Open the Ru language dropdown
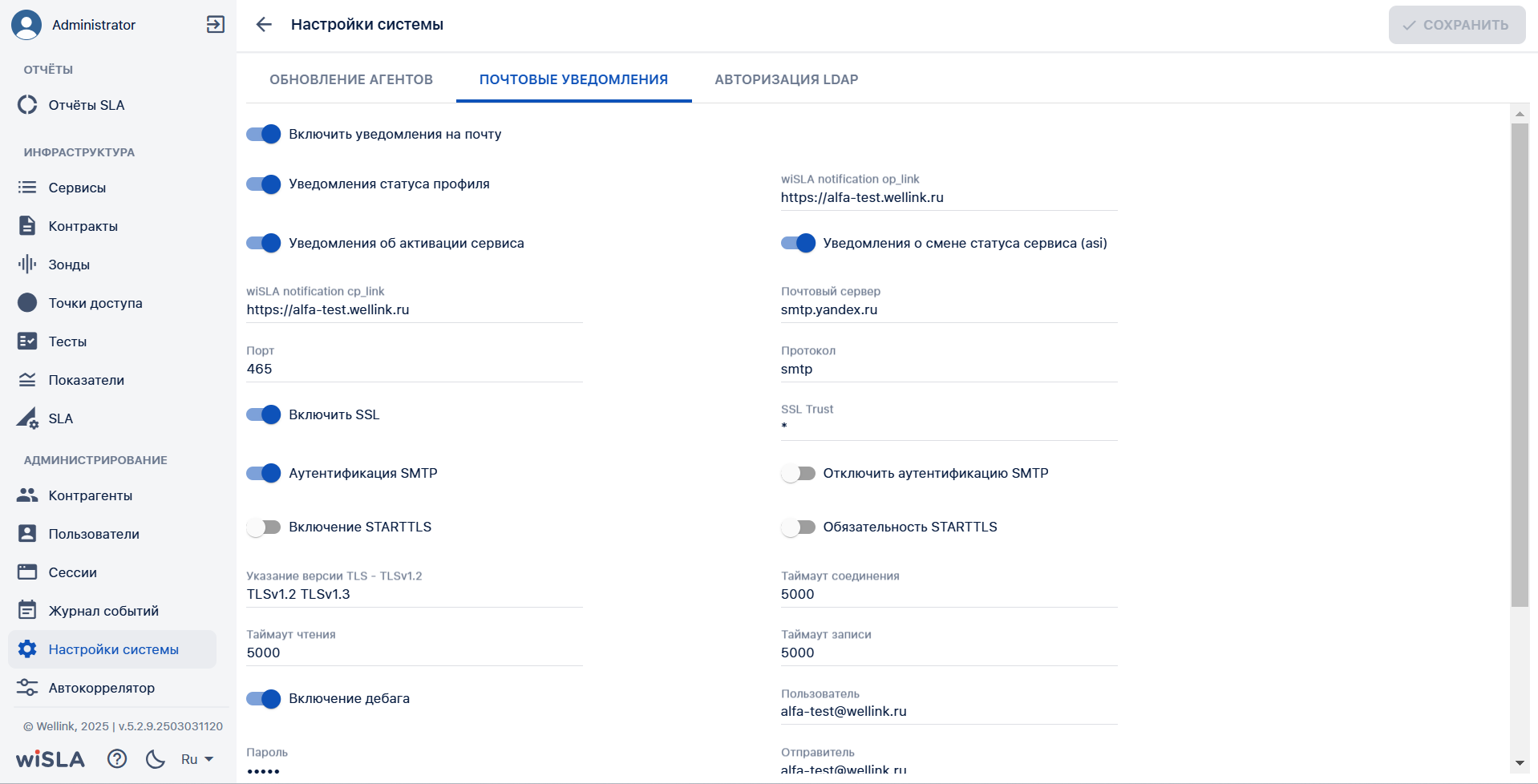Screen dimensions: 1538x784 click(x=197, y=759)
